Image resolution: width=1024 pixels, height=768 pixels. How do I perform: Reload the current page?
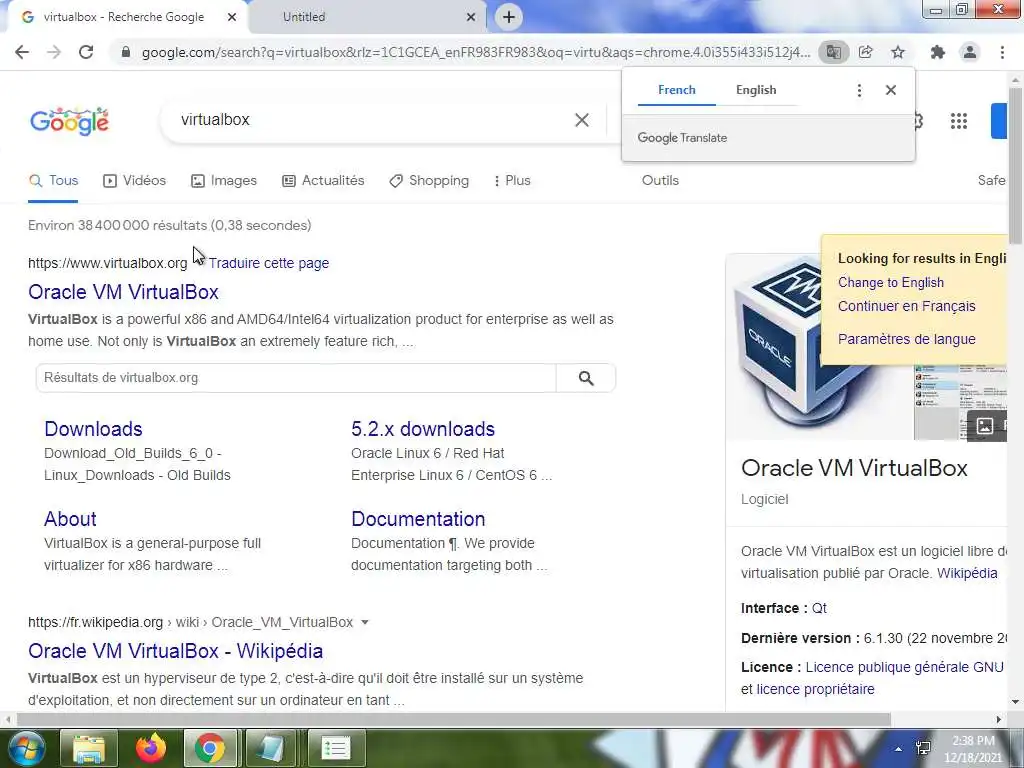point(86,52)
